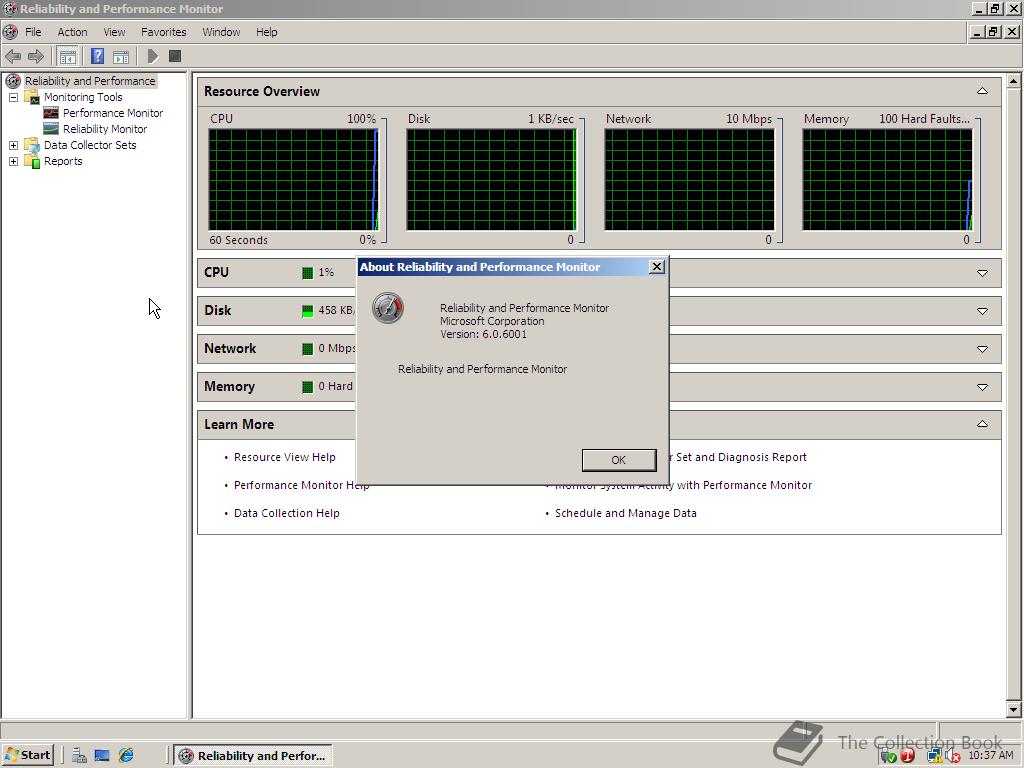This screenshot has width=1024, height=768.
Task: Click the green Memory indicator square
Action: 308,387
